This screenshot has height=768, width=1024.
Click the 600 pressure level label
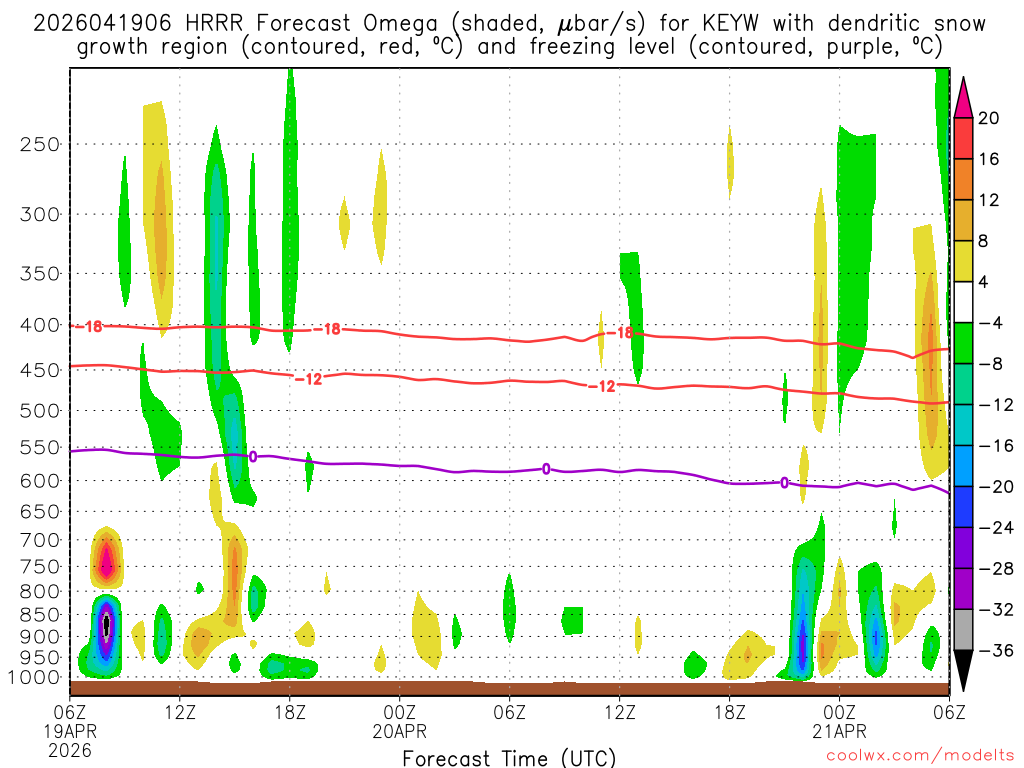point(40,481)
